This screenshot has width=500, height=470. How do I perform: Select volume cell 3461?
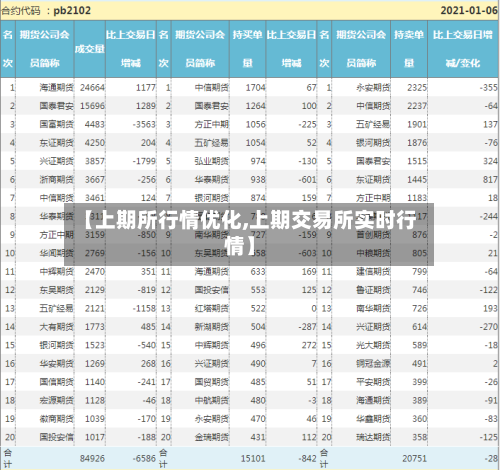[x=95, y=198]
